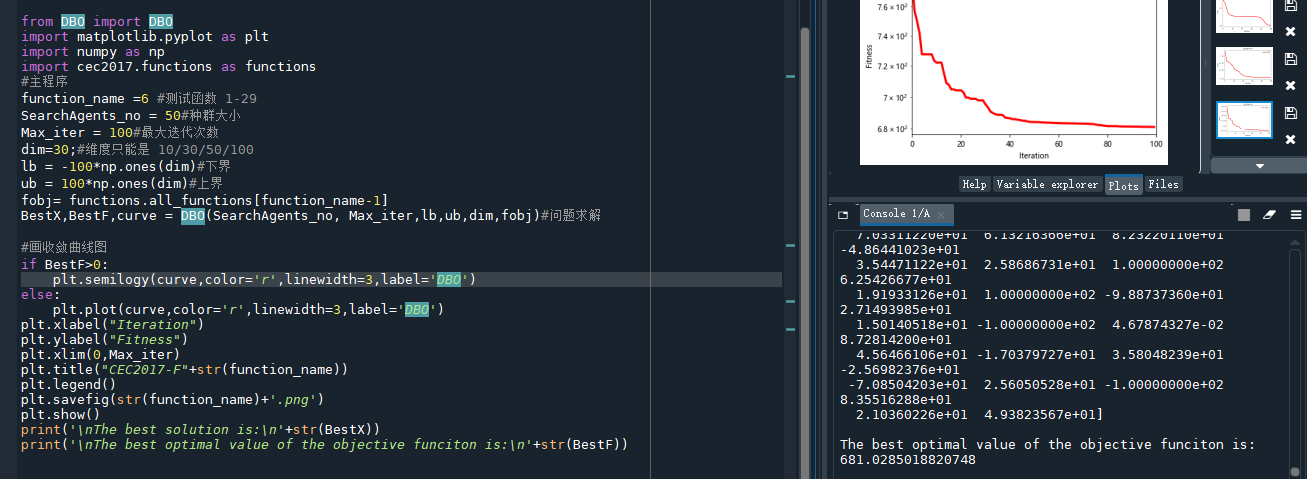Open the console hamburger options menu
Image resolution: width=1307 pixels, height=479 pixels.
1296,214
